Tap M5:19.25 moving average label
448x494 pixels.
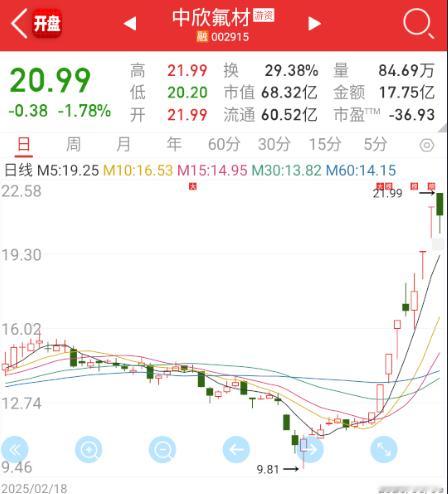click(68, 170)
